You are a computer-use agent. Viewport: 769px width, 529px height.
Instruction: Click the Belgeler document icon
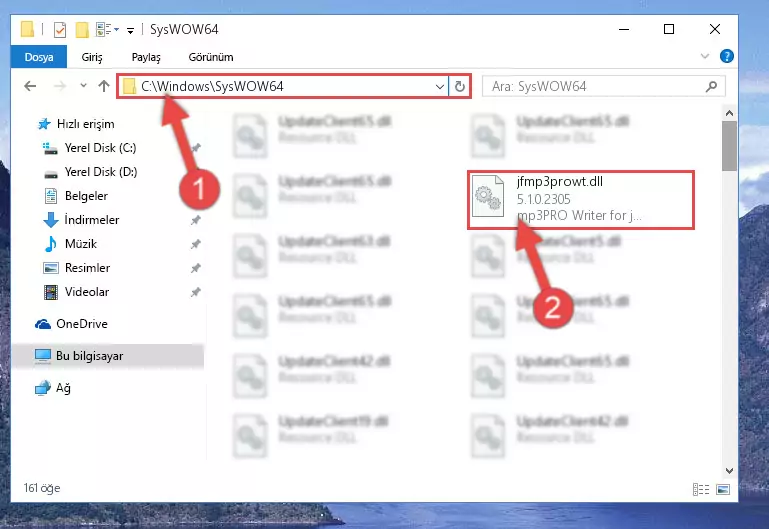(x=51, y=196)
